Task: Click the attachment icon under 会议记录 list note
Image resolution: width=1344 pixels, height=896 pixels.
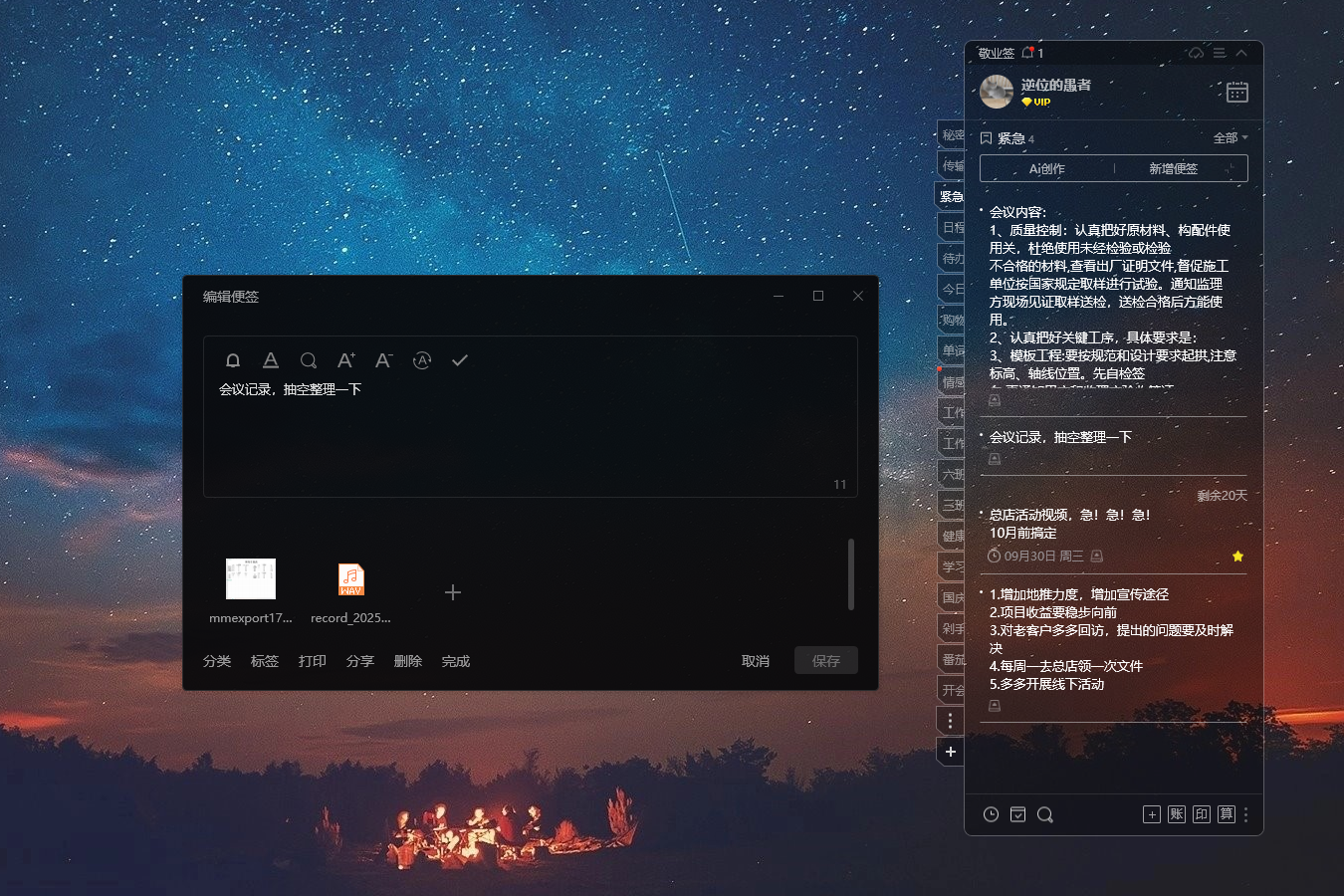Action: (995, 459)
